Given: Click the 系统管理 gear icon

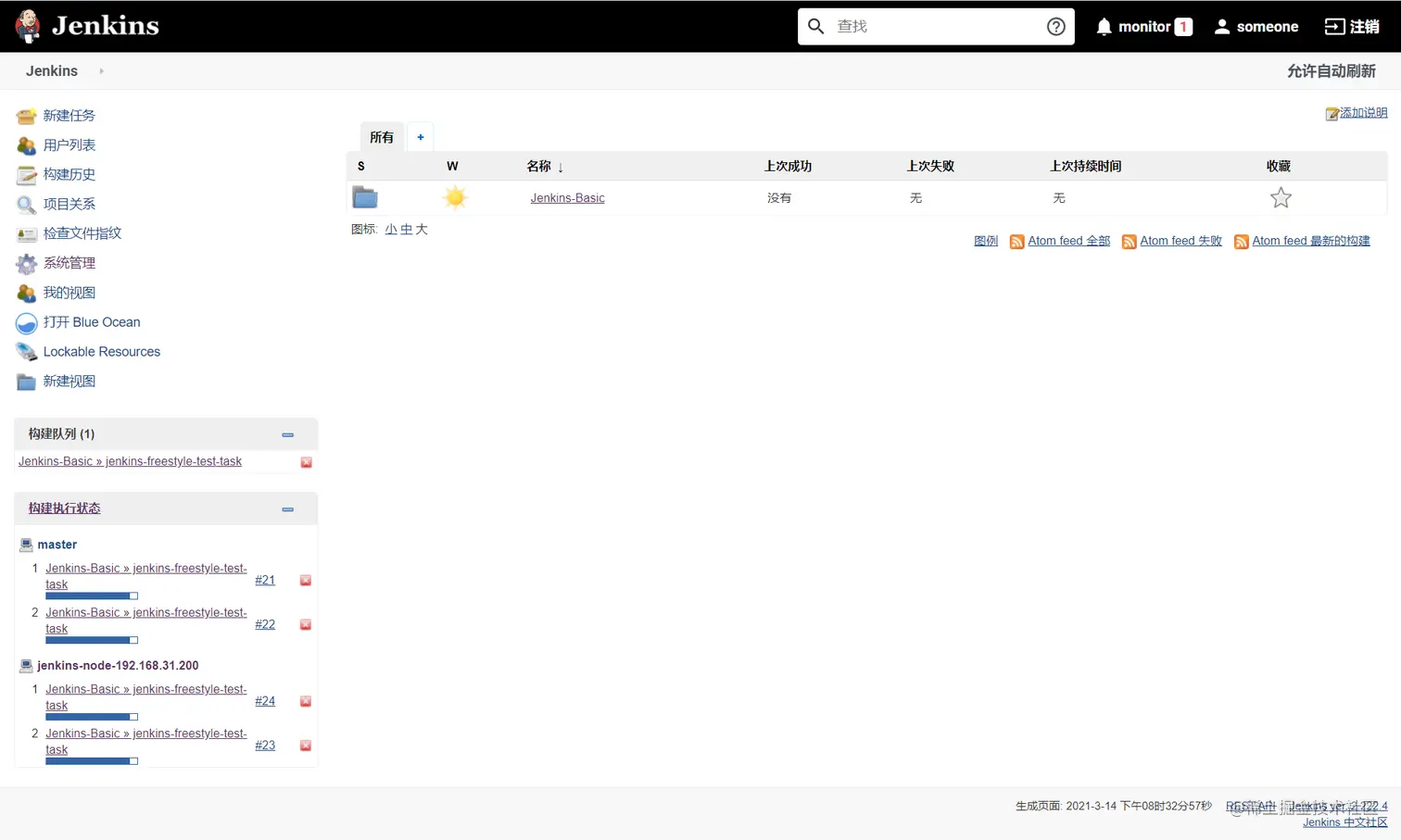Looking at the screenshot, I should (x=26, y=264).
